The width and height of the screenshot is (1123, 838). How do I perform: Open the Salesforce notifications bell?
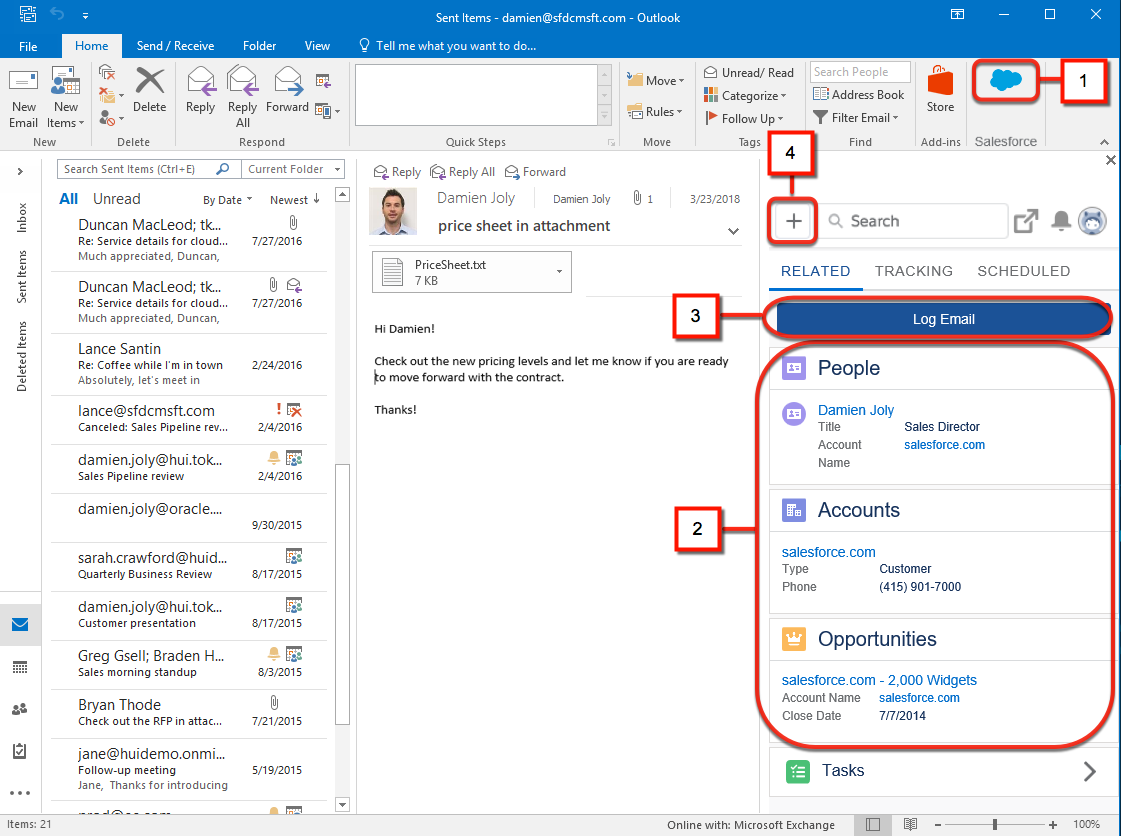[x=1061, y=221]
